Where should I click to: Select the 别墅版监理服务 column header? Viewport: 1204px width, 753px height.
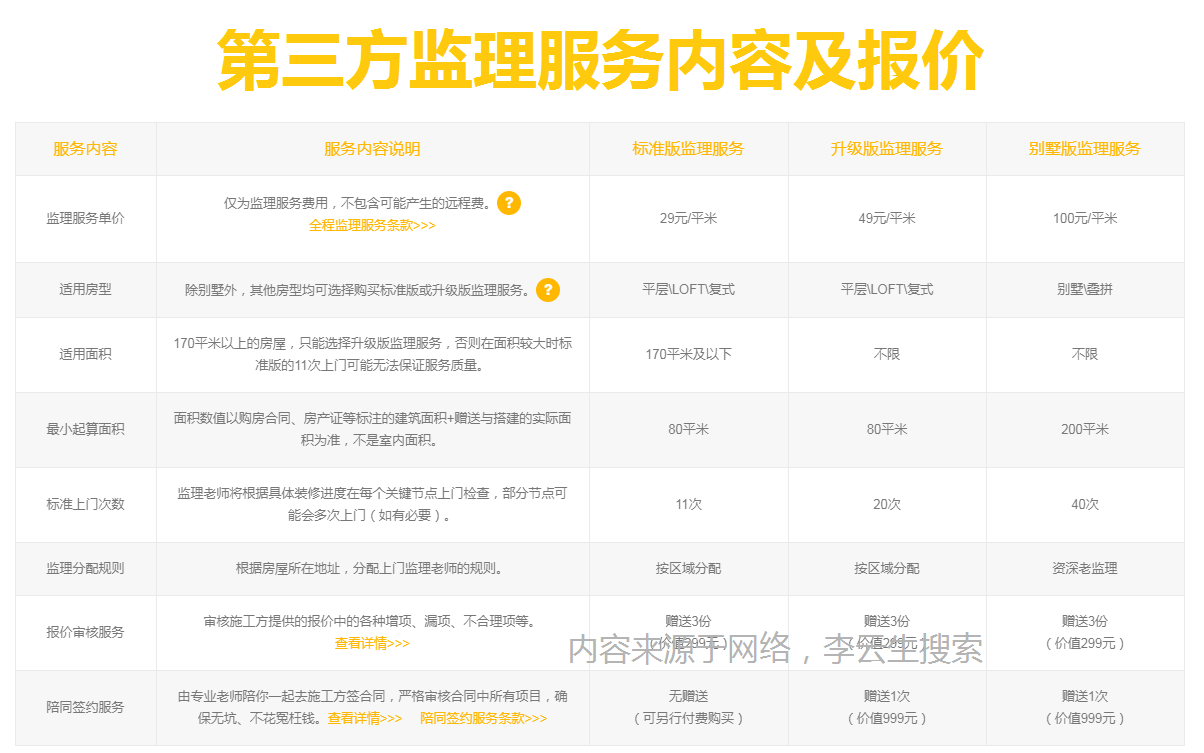coord(1085,149)
